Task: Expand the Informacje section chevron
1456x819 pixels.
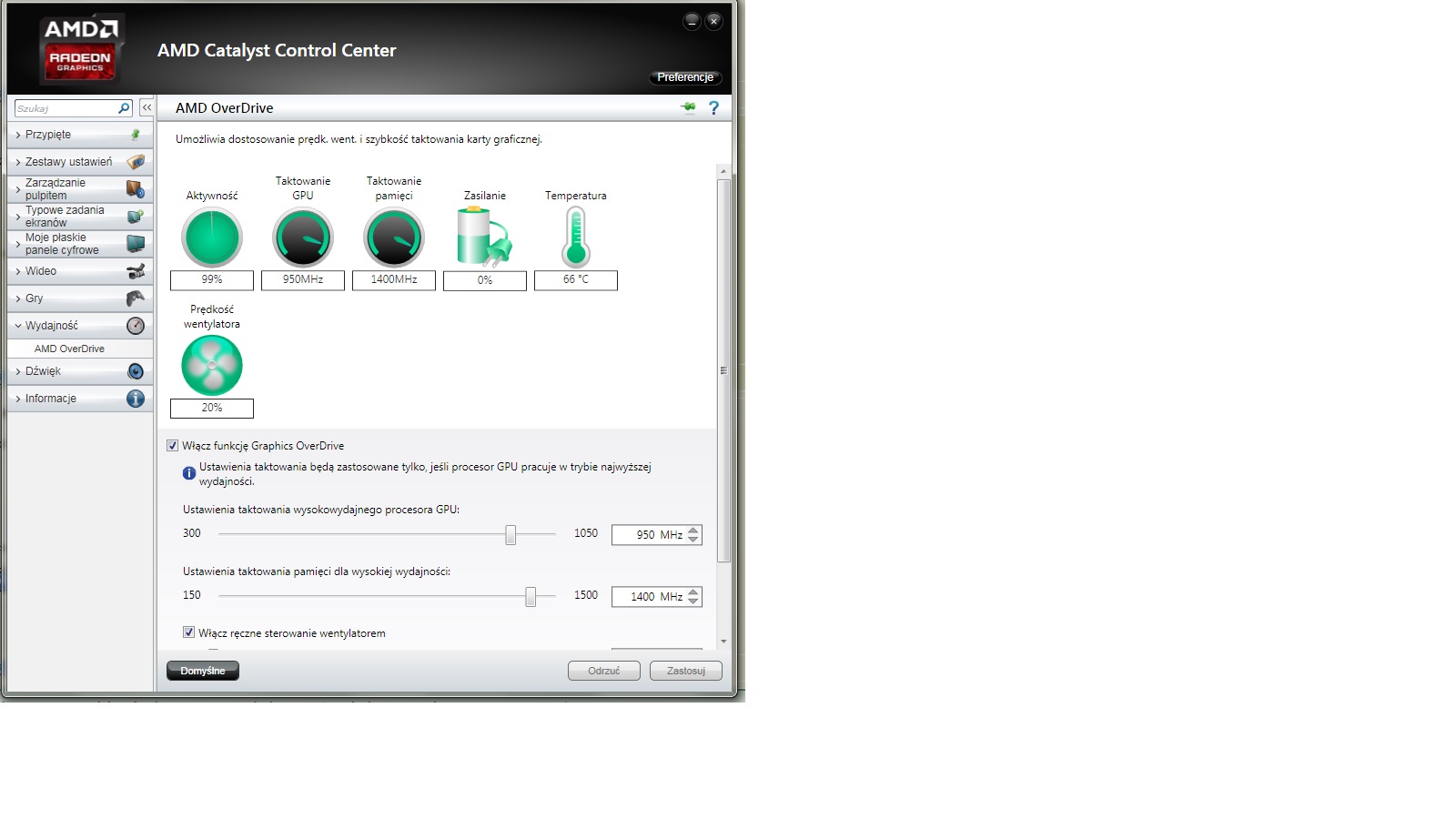Action: pos(17,399)
